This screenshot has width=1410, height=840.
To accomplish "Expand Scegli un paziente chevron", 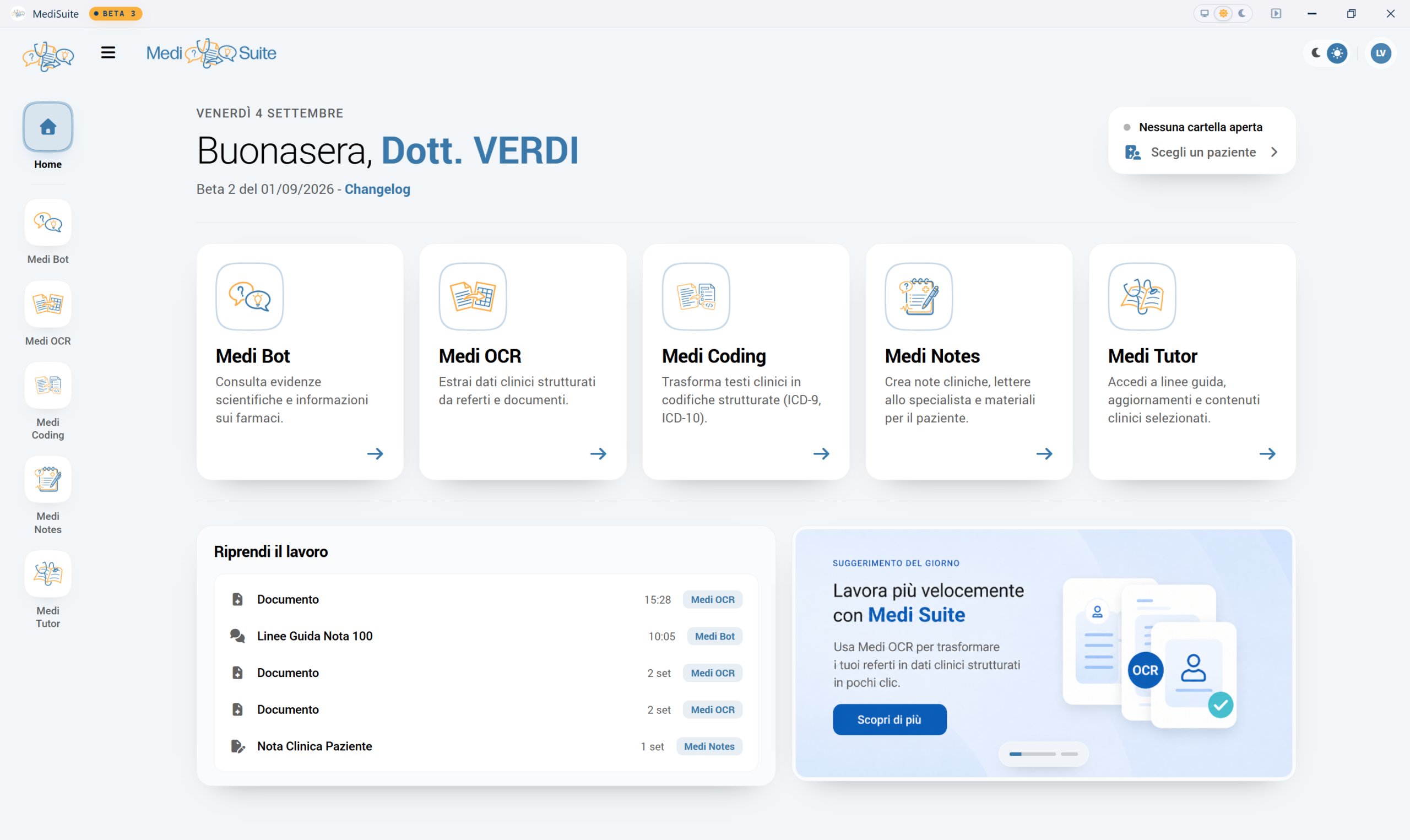I will 1274,152.
